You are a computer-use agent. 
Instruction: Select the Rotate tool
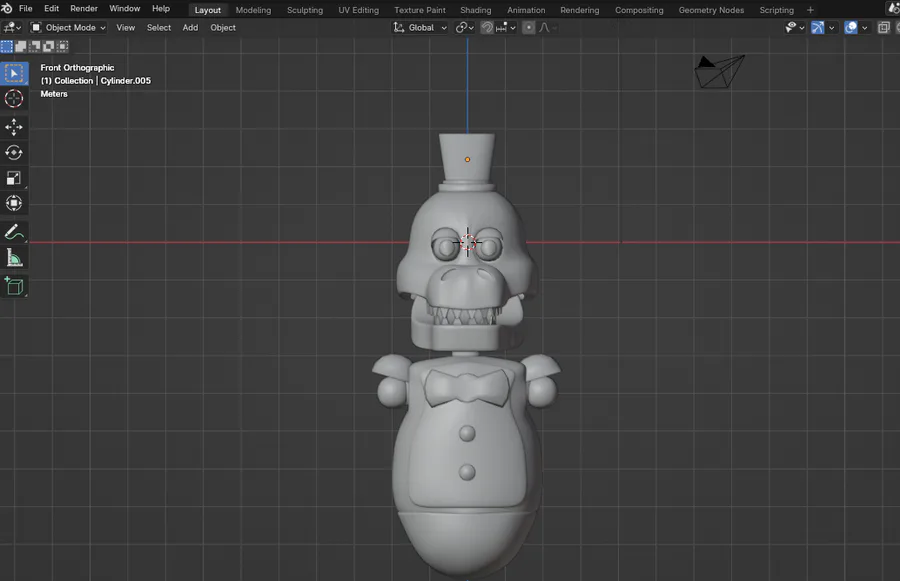(x=14, y=153)
